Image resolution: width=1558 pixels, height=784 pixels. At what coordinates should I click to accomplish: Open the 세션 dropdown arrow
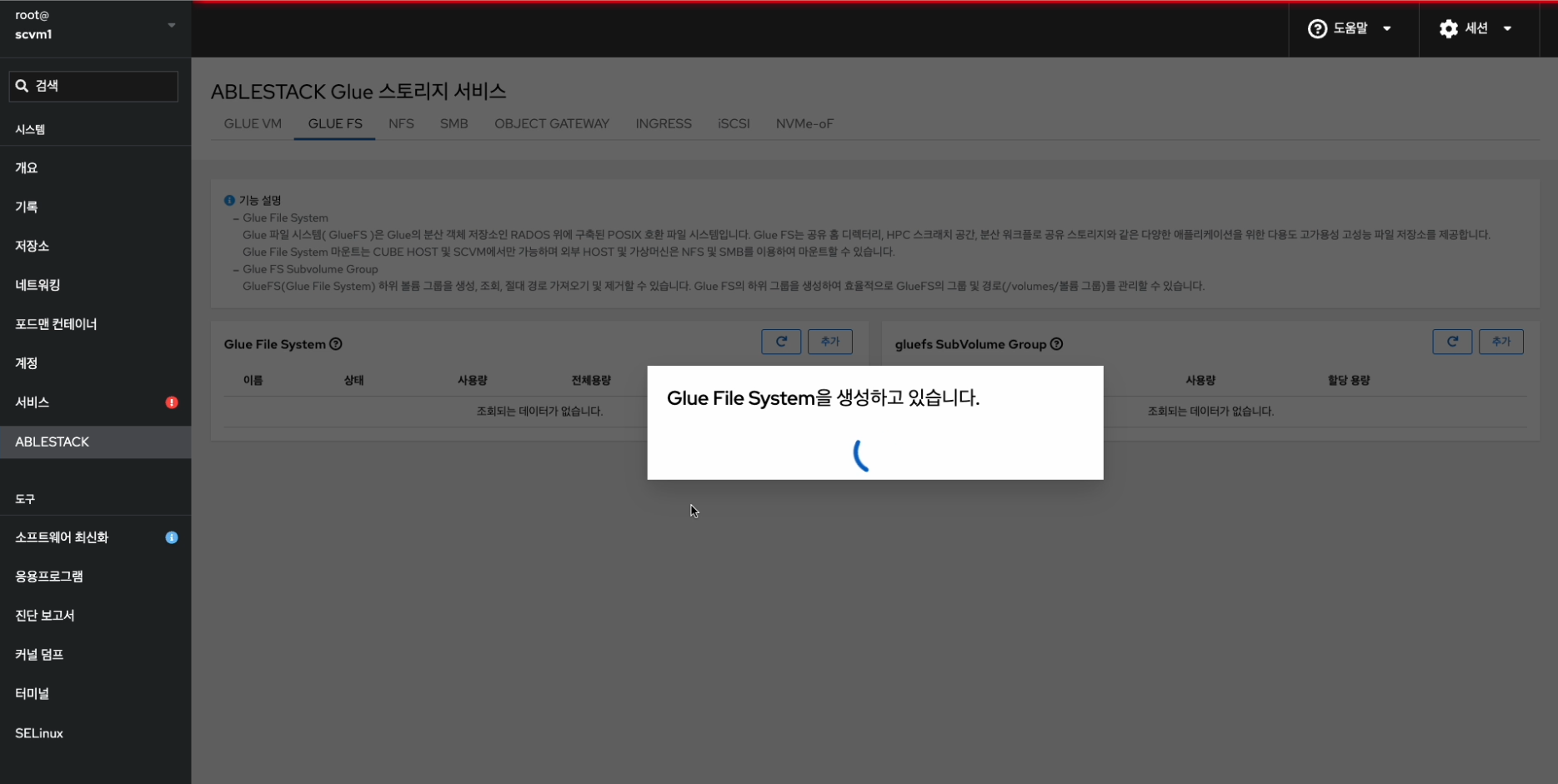click(x=1507, y=28)
